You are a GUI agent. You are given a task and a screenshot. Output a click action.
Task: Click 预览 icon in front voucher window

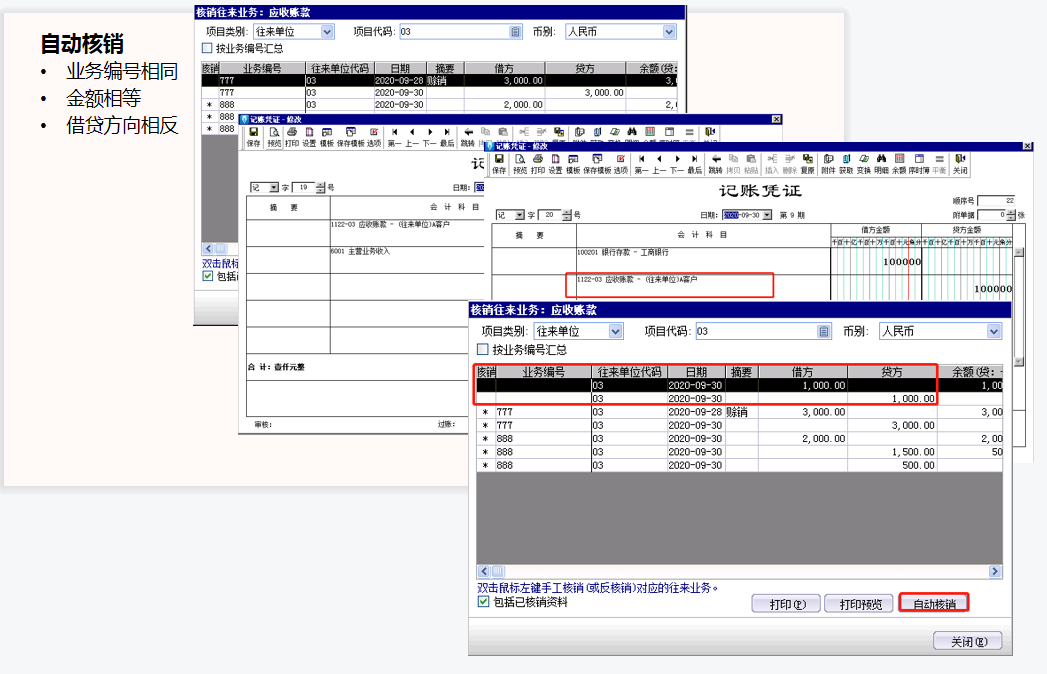[x=520, y=164]
